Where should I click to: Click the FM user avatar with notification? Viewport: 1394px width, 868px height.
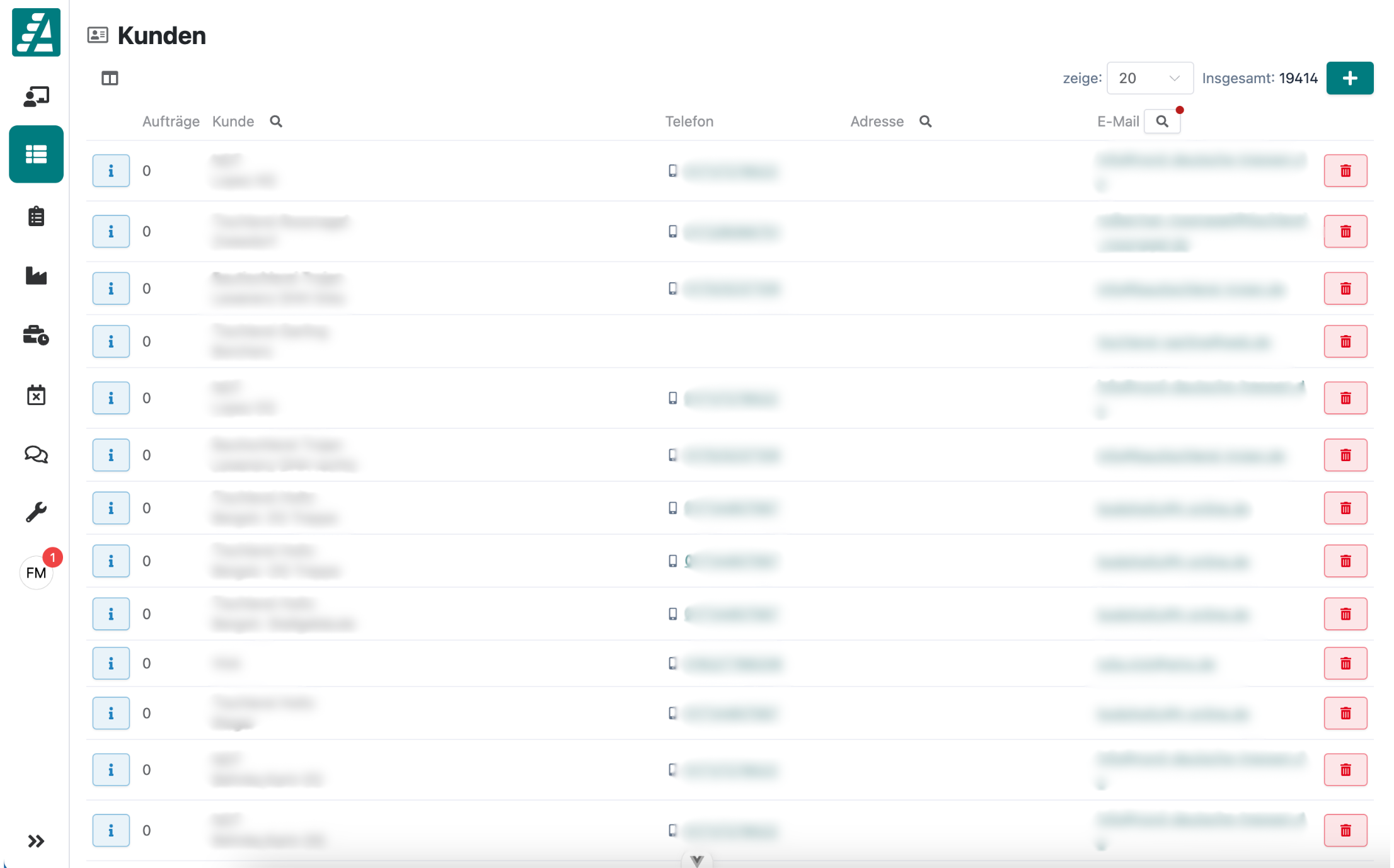tap(36, 573)
